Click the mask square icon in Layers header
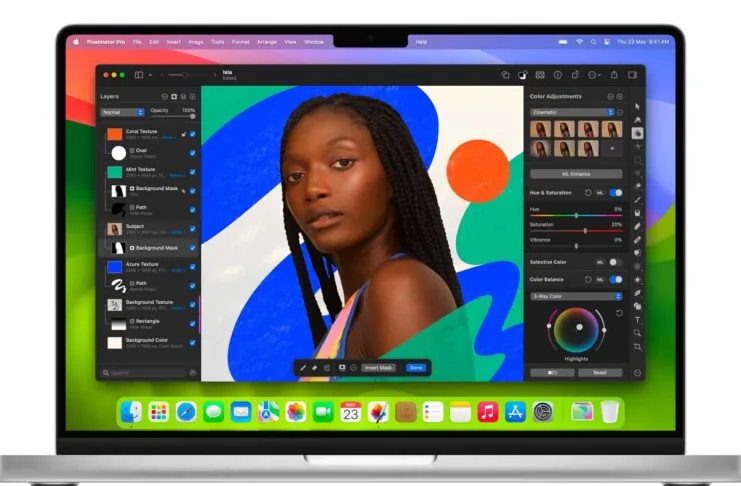Screen dimensions: 741x486 coord(174,96)
